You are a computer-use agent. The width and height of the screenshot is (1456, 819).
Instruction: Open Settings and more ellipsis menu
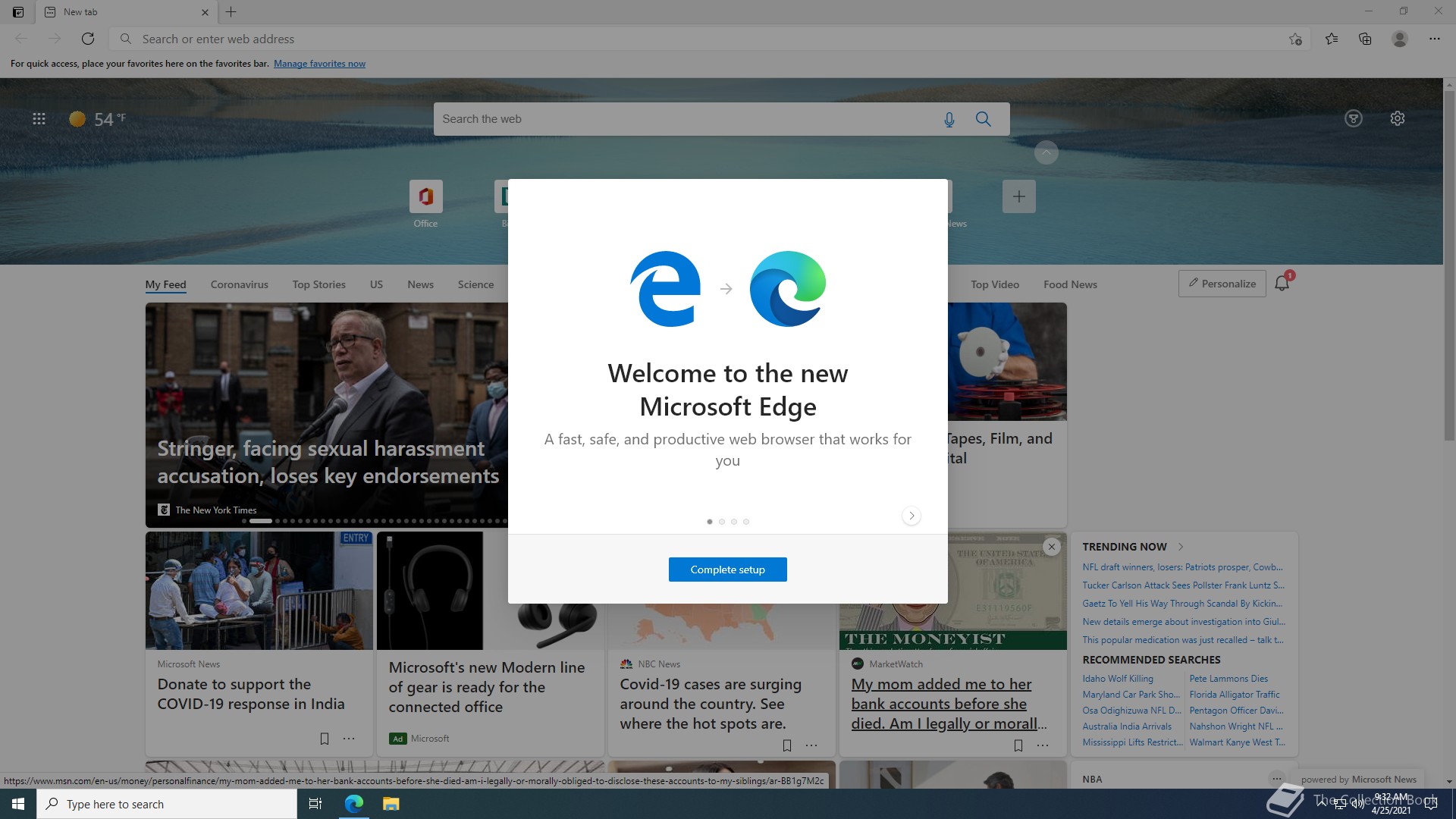click(1435, 39)
